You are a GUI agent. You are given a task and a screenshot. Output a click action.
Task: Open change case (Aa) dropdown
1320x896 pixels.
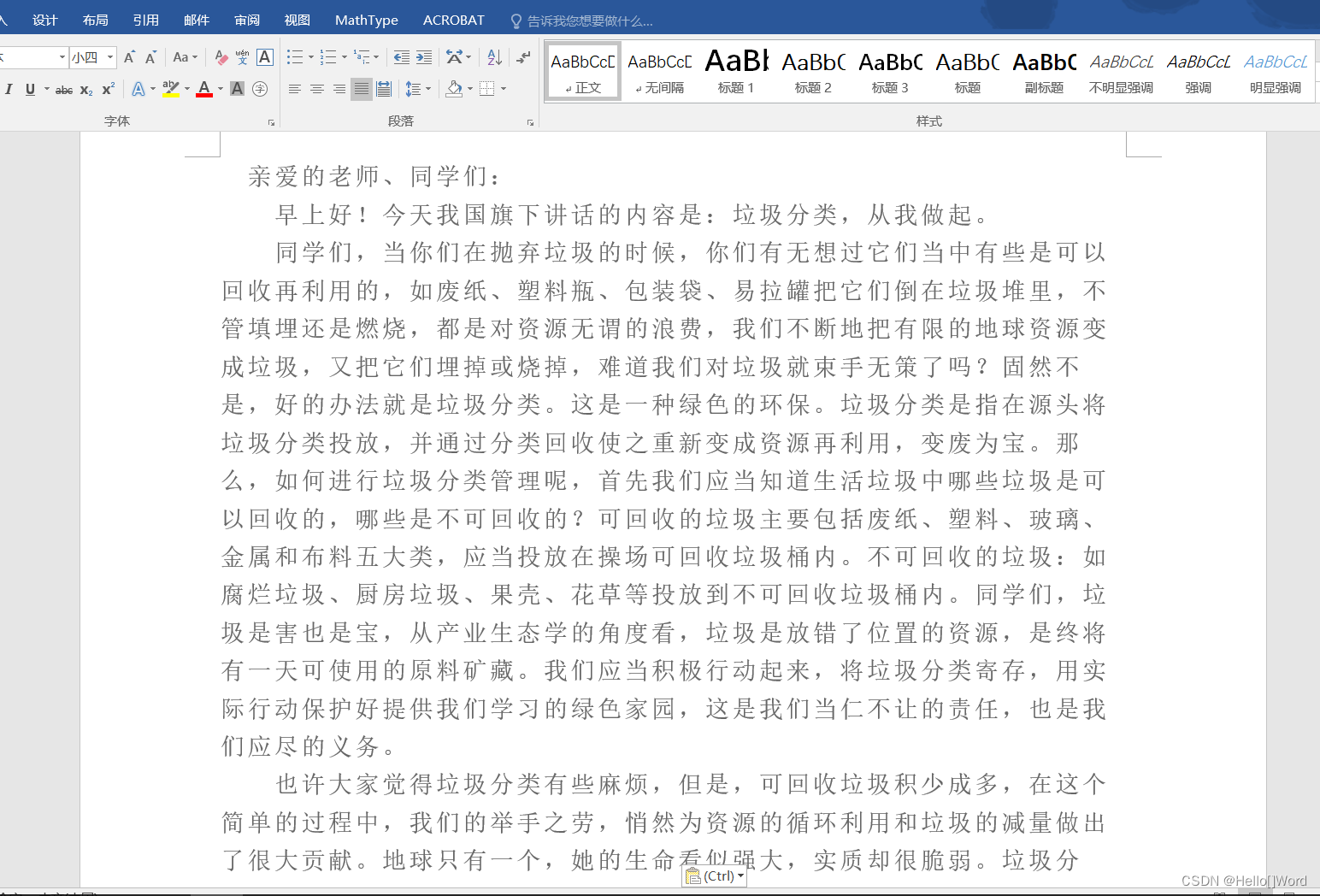coord(185,57)
